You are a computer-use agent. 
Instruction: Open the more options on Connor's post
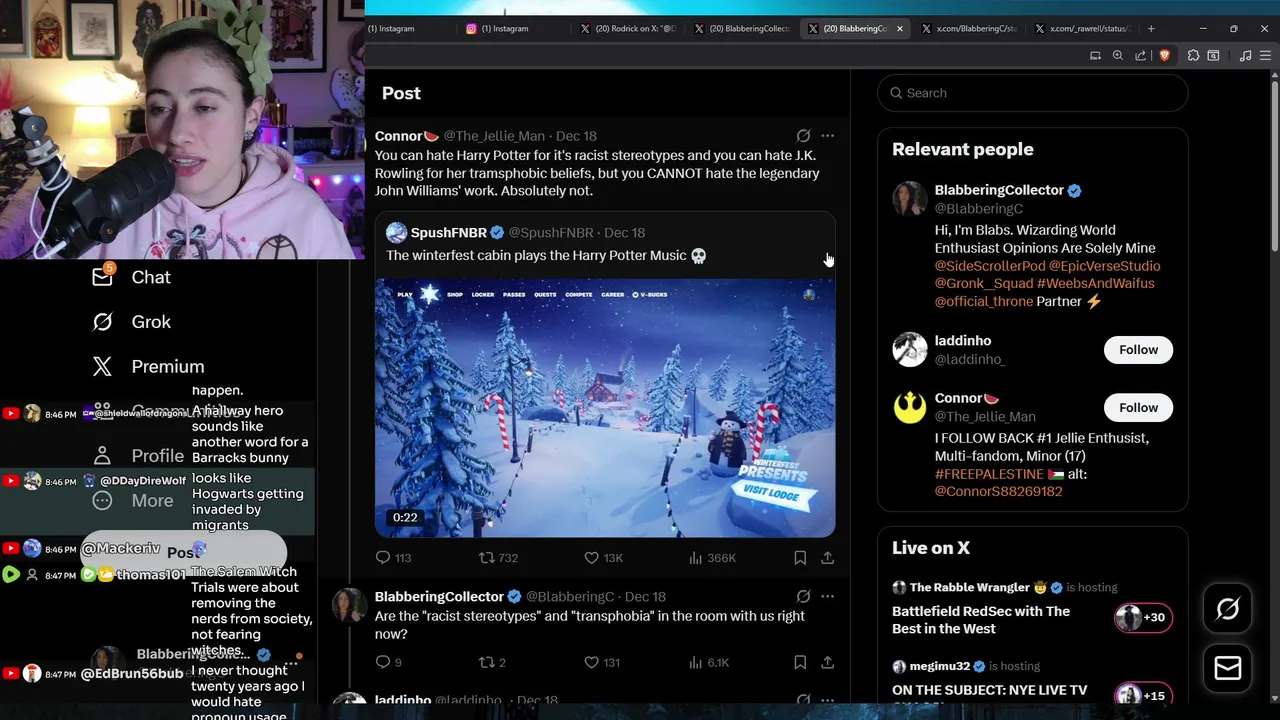point(827,136)
